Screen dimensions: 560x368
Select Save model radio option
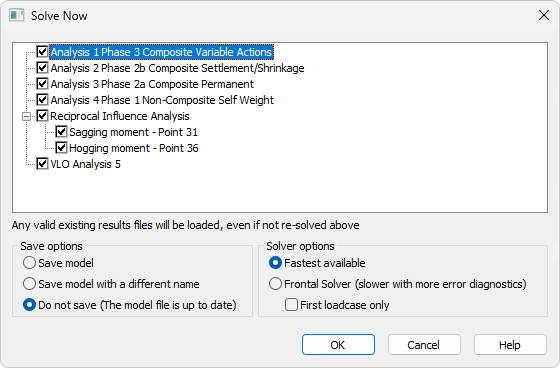pos(29,263)
